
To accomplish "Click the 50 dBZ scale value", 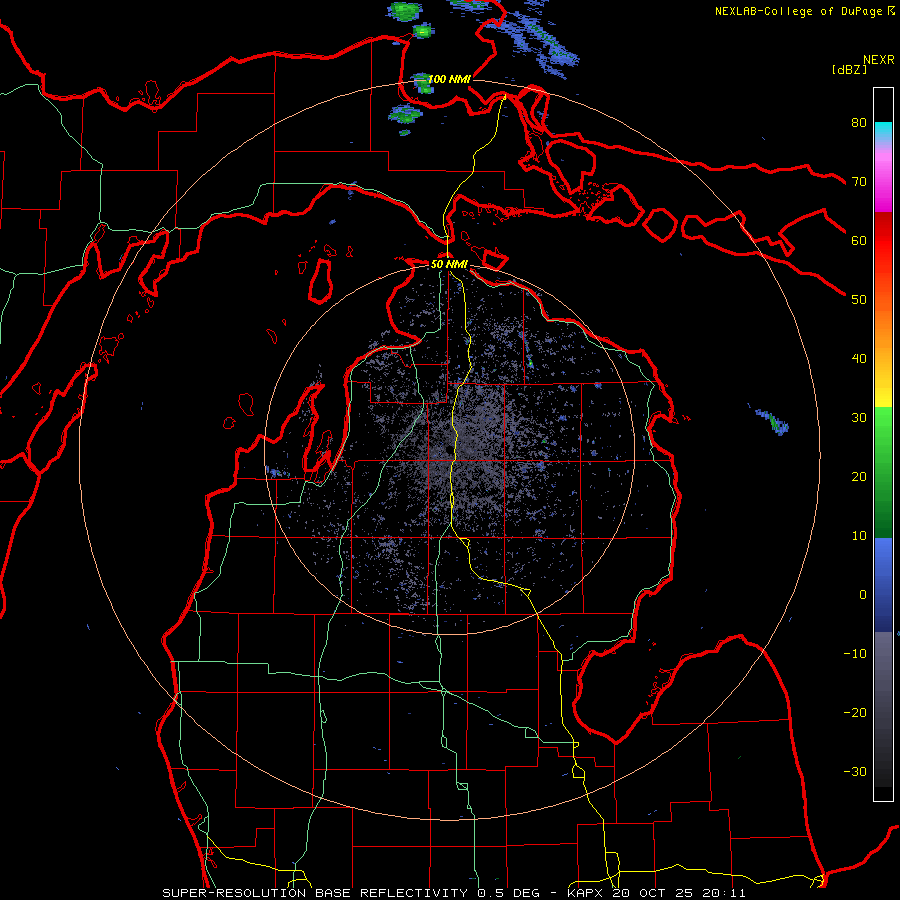I will pos(859,300).
